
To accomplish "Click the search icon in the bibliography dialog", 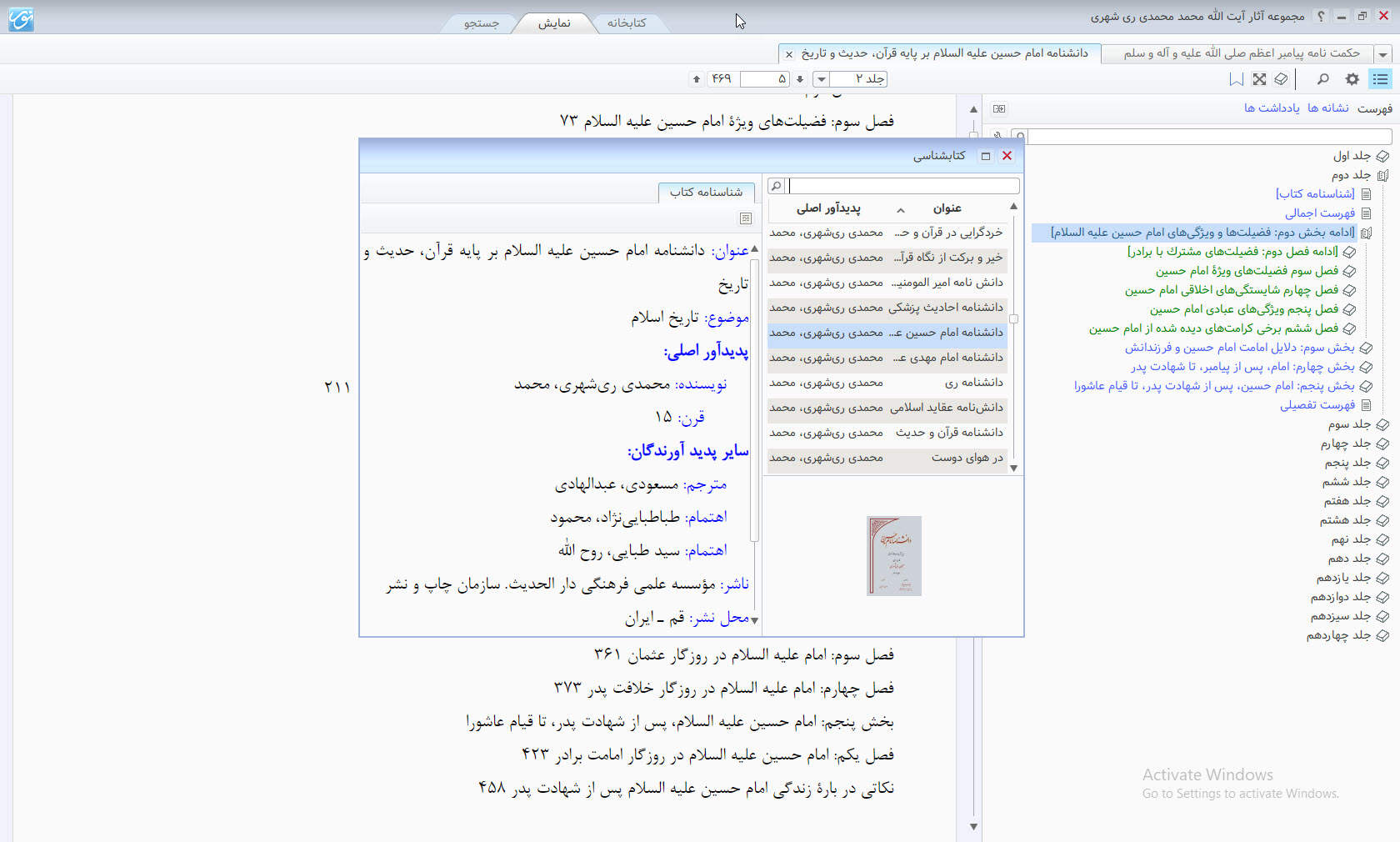I will tap(776, 186).
